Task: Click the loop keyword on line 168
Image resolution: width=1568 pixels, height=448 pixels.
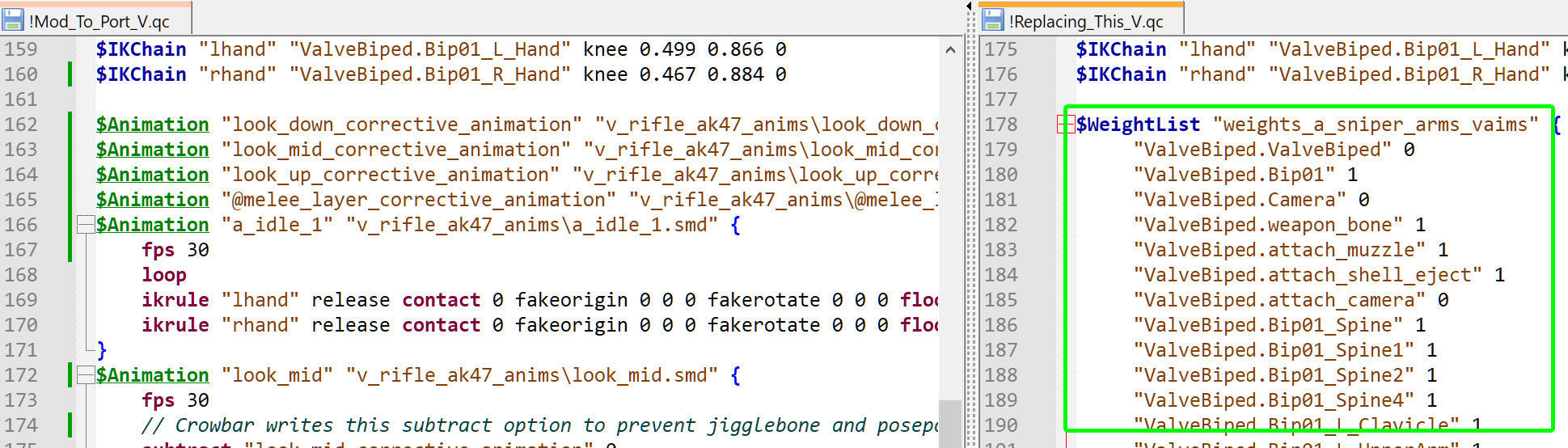Action: (x=164, y=275)
